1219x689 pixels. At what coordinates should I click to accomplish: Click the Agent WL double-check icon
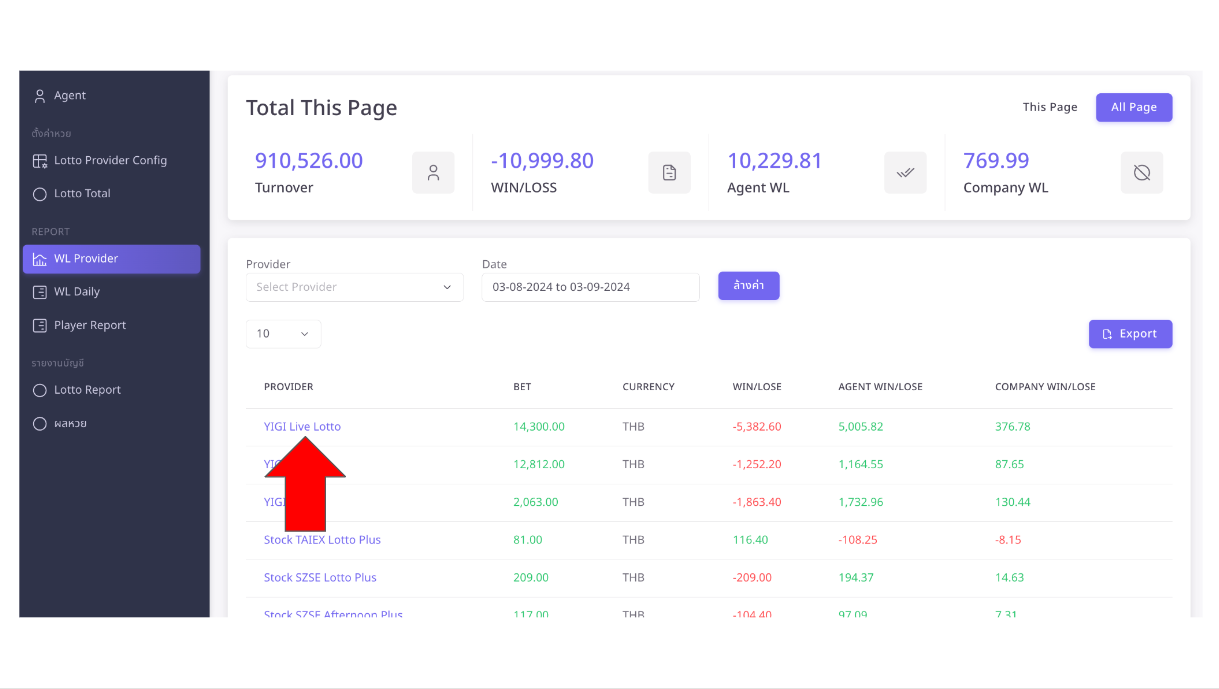pyautogui.click(x=905, y=173)
